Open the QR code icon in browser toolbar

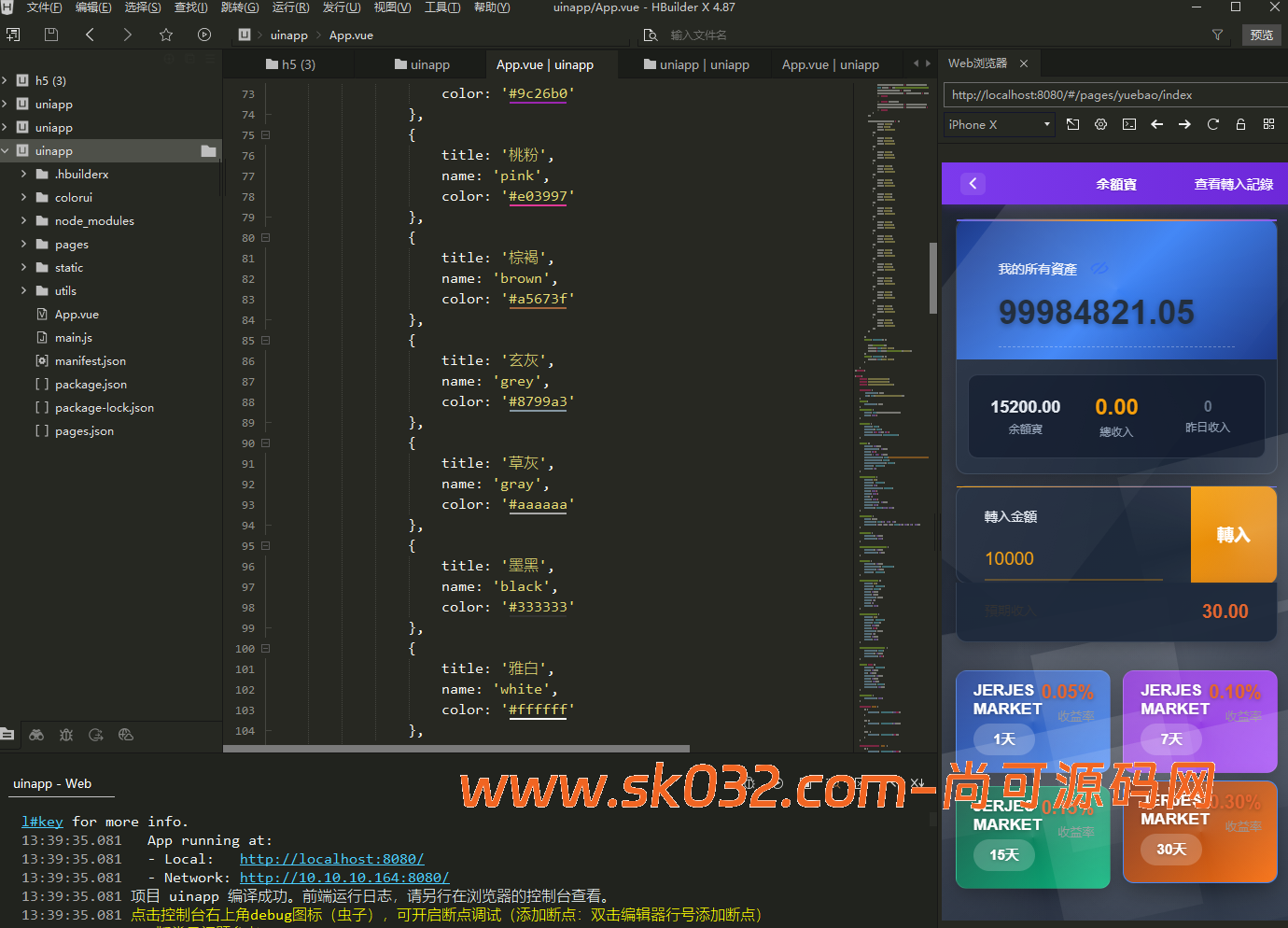(1268, 124)
